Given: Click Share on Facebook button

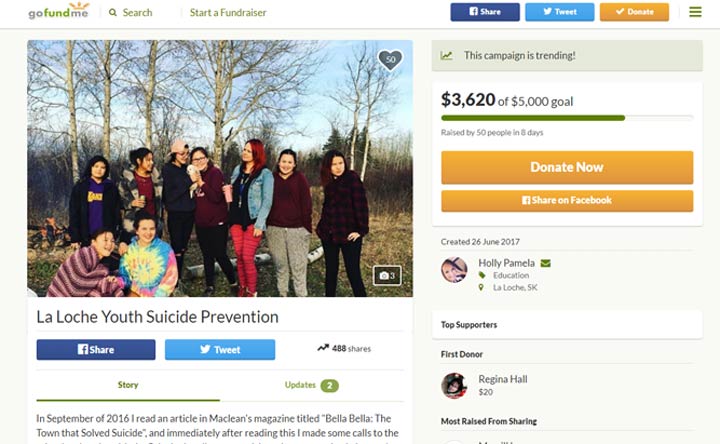Looking at the screenshot, I should pos(566,201).
